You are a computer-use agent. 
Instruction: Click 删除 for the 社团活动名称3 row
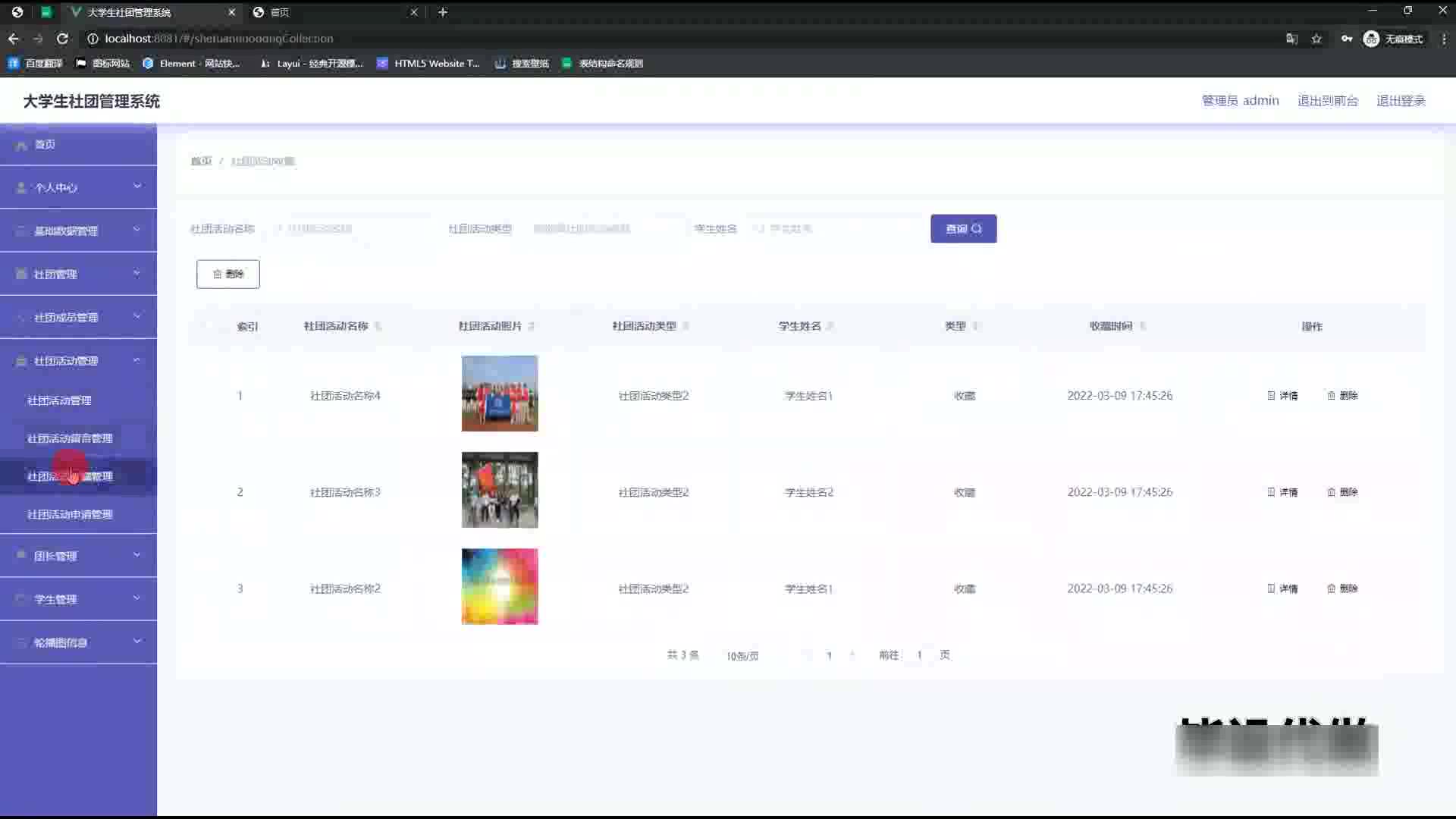[x=1342, y=492]
